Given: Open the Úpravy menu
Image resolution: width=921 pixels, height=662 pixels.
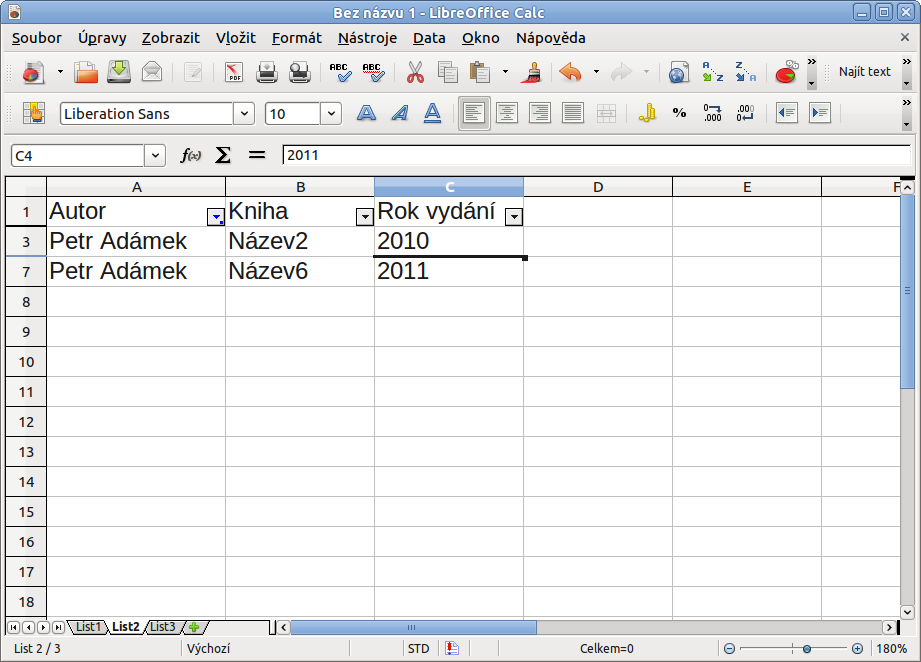Looking at the screenshot, I should pyautogui.click(x=102, y=38).
